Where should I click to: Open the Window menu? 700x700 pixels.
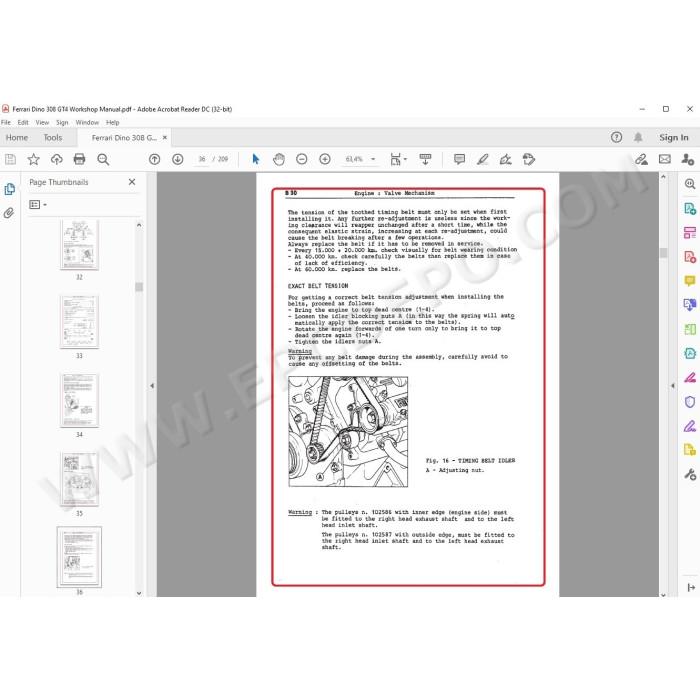pos(87,122)
